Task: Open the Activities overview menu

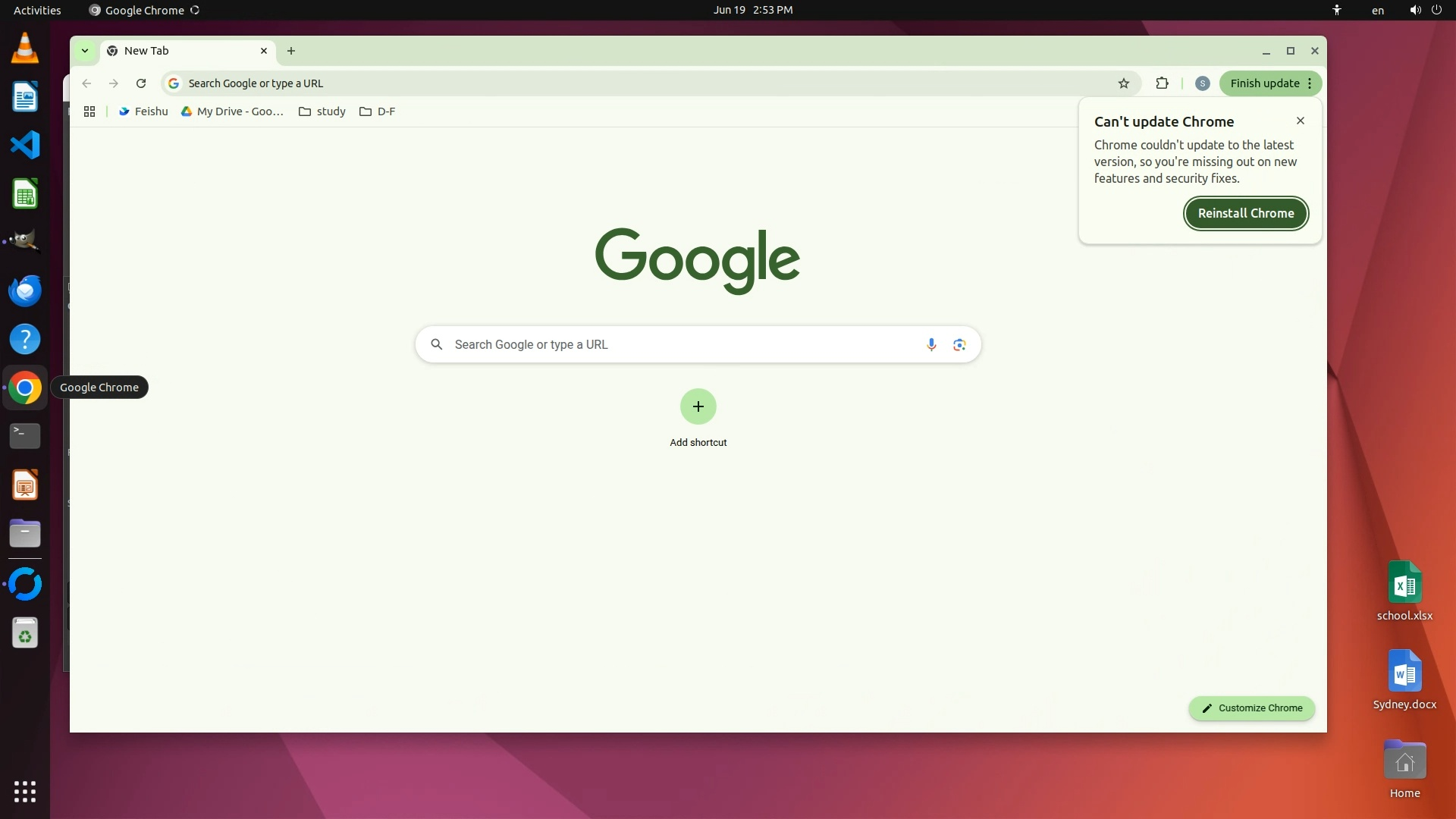Action: coord(37,10)
